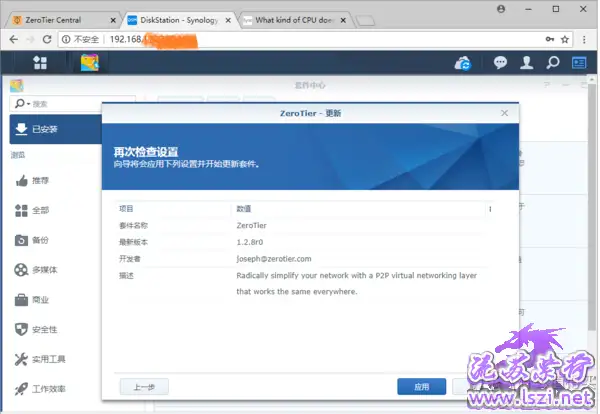The image size is (600, 414).
Task: Open the DSM widgets panel icon
Action: coord(579,62)
